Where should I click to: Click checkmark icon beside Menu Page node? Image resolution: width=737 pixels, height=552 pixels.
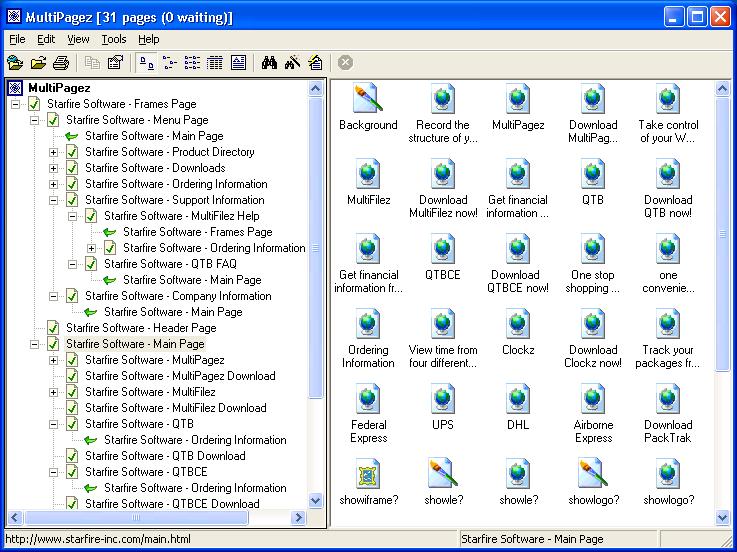click(53, 120)
